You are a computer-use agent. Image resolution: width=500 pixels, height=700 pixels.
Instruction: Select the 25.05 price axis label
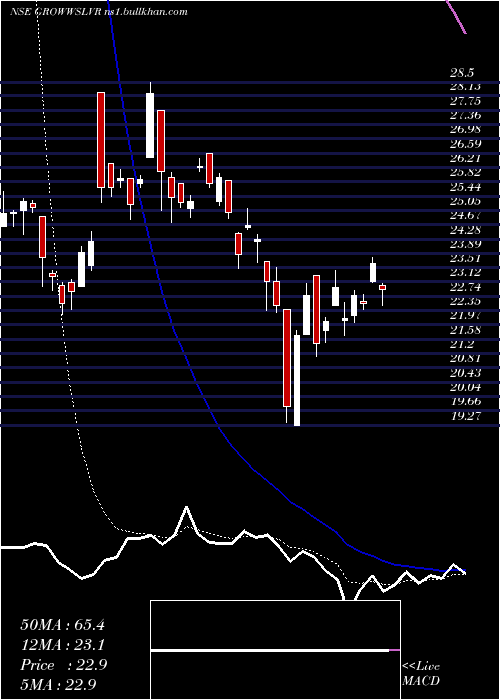pos(465,201)
